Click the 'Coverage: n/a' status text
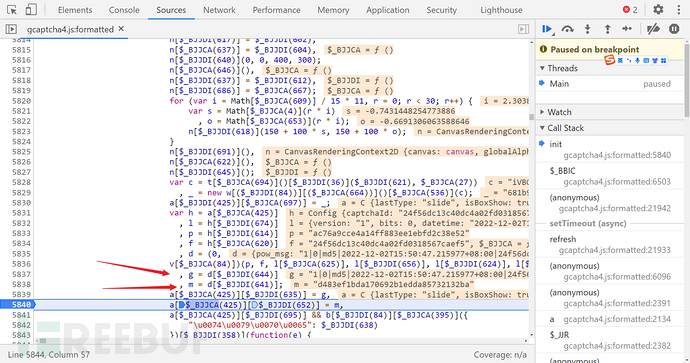Image resolution: width=690 pixels, height=363 pixels. (x=500, y=355)
